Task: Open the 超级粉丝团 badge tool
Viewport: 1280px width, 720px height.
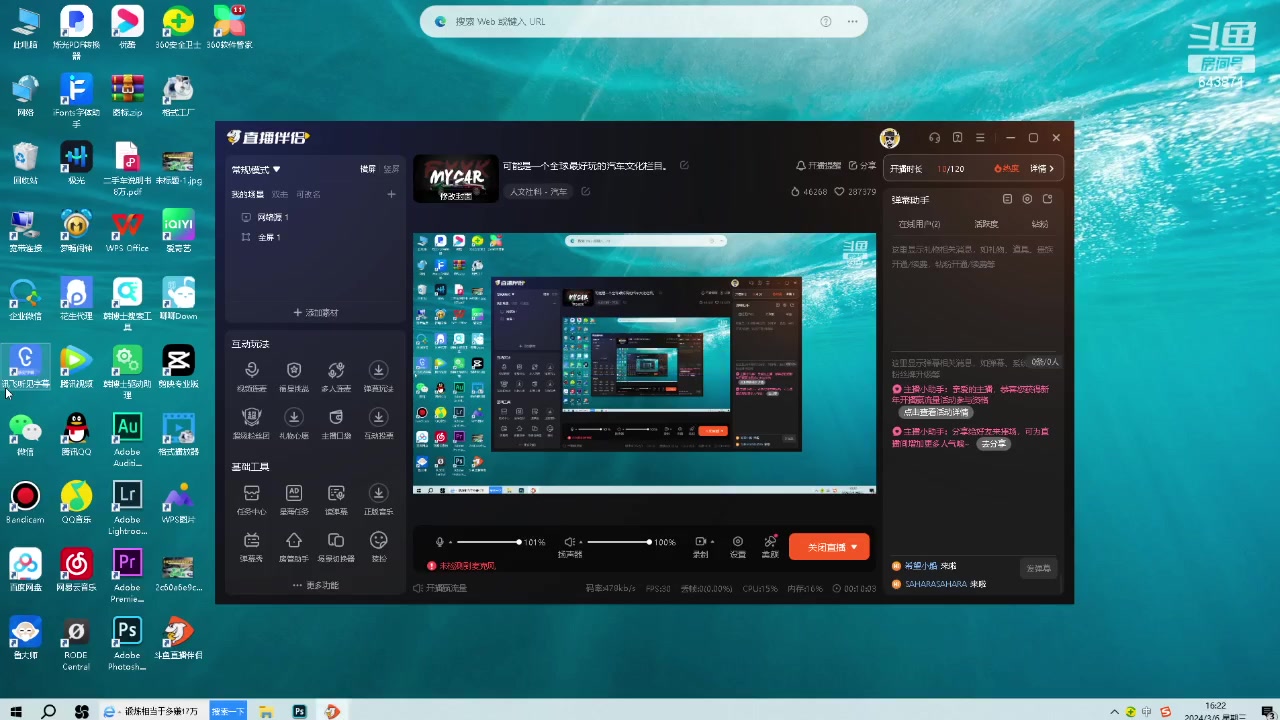Action: (252, 423)
